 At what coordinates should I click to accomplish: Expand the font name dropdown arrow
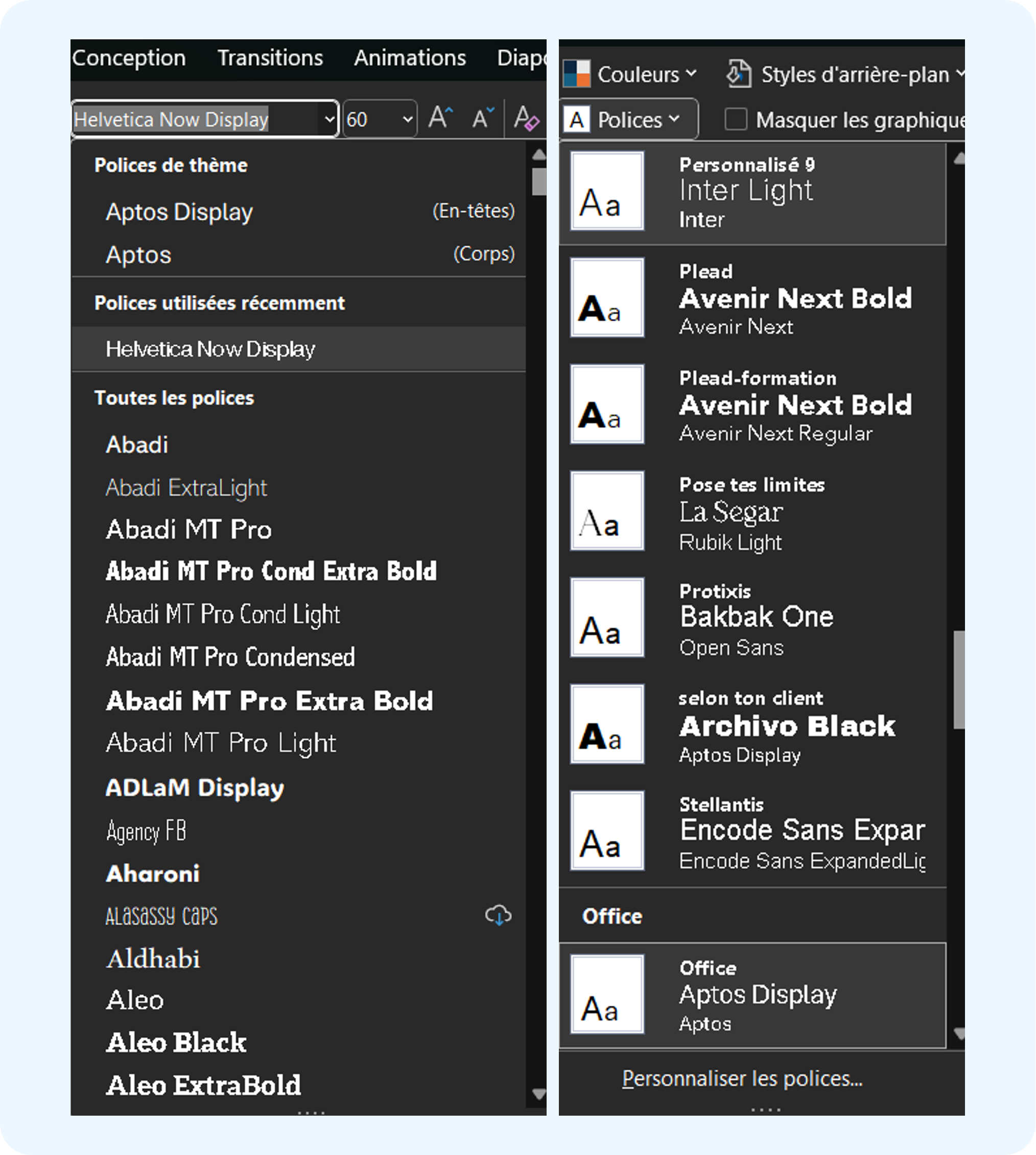click(x=329, y=120)
